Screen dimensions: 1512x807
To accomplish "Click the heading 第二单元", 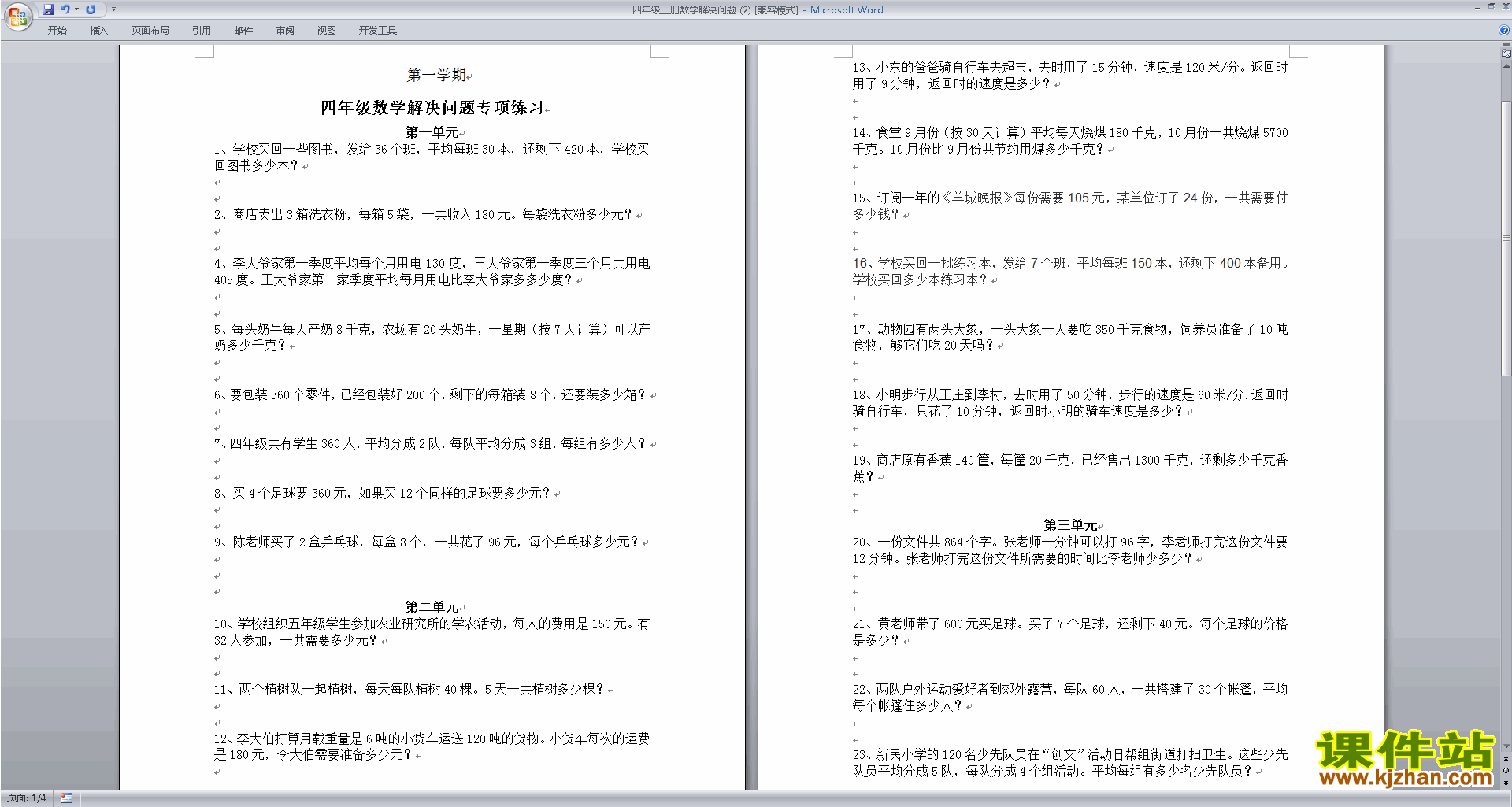I will 432,607.
